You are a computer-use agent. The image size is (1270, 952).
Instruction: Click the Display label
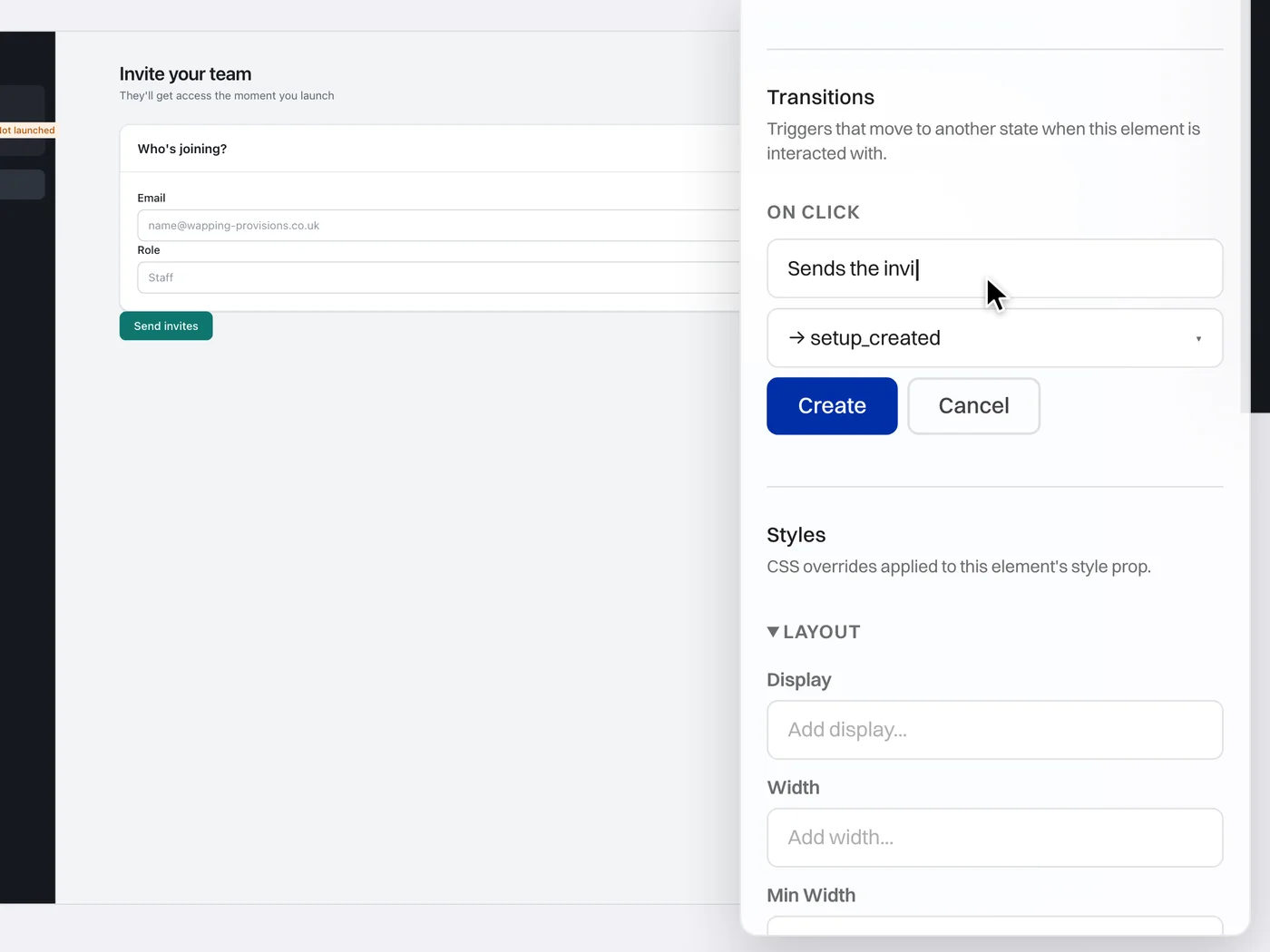click(798, 680)
